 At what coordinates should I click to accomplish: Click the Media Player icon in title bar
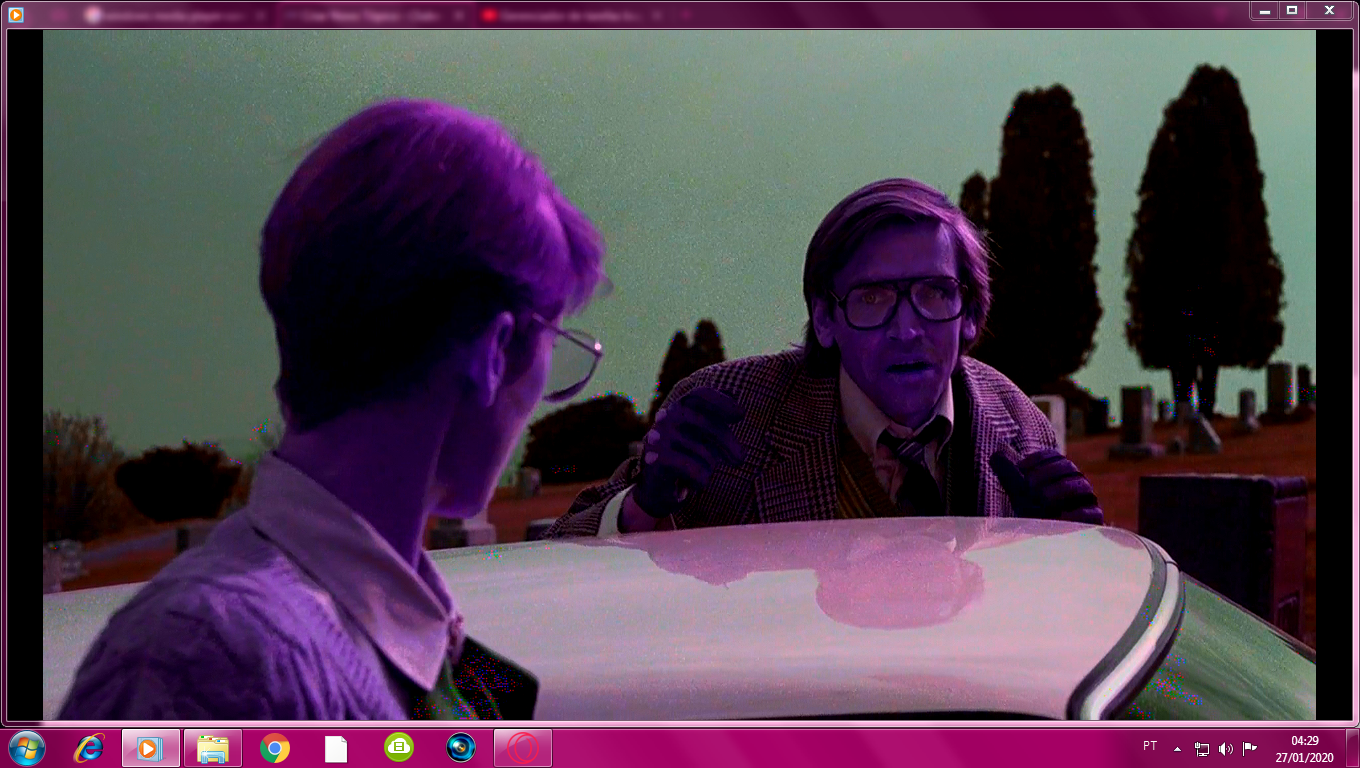click(15, 14)
